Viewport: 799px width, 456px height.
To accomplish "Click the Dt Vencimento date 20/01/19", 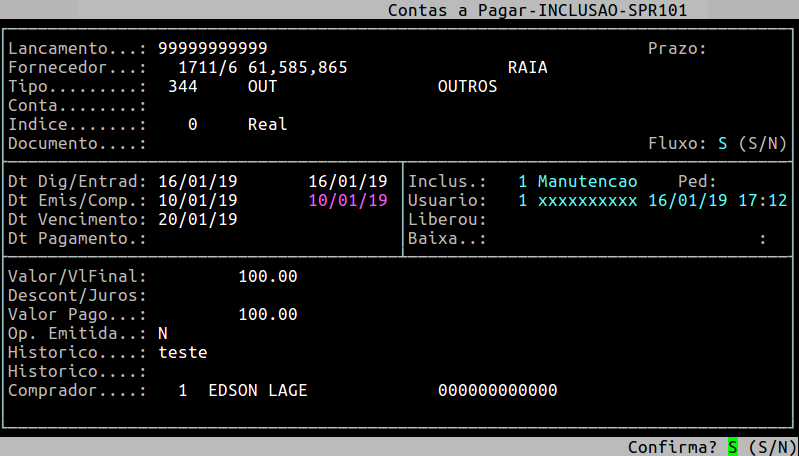I will [197, 219].
